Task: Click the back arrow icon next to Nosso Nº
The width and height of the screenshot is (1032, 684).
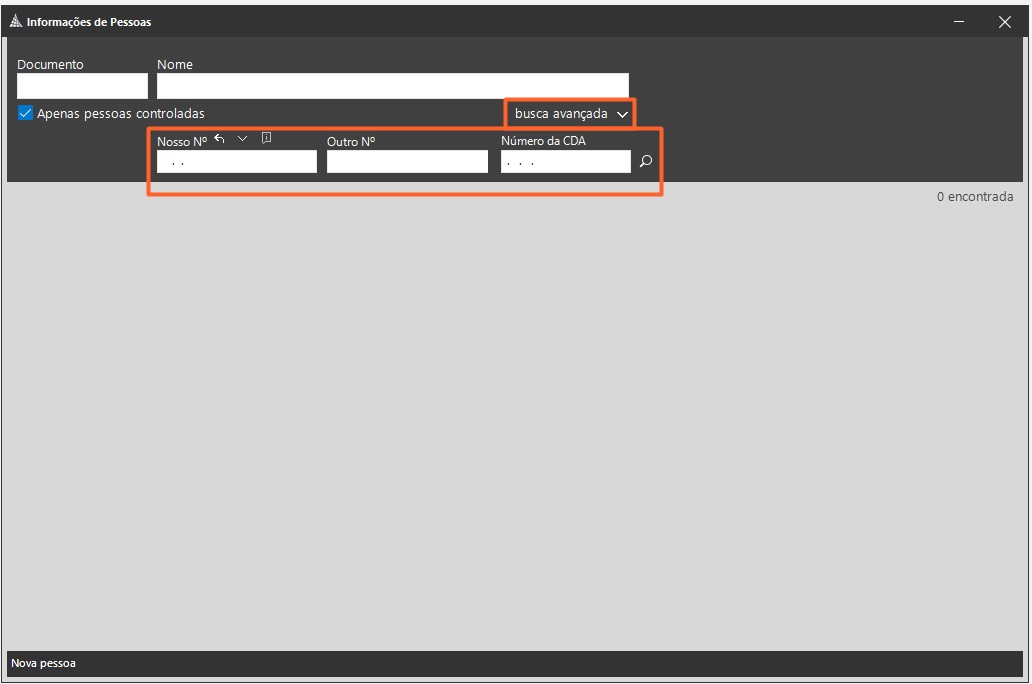Action: [219, 139]
